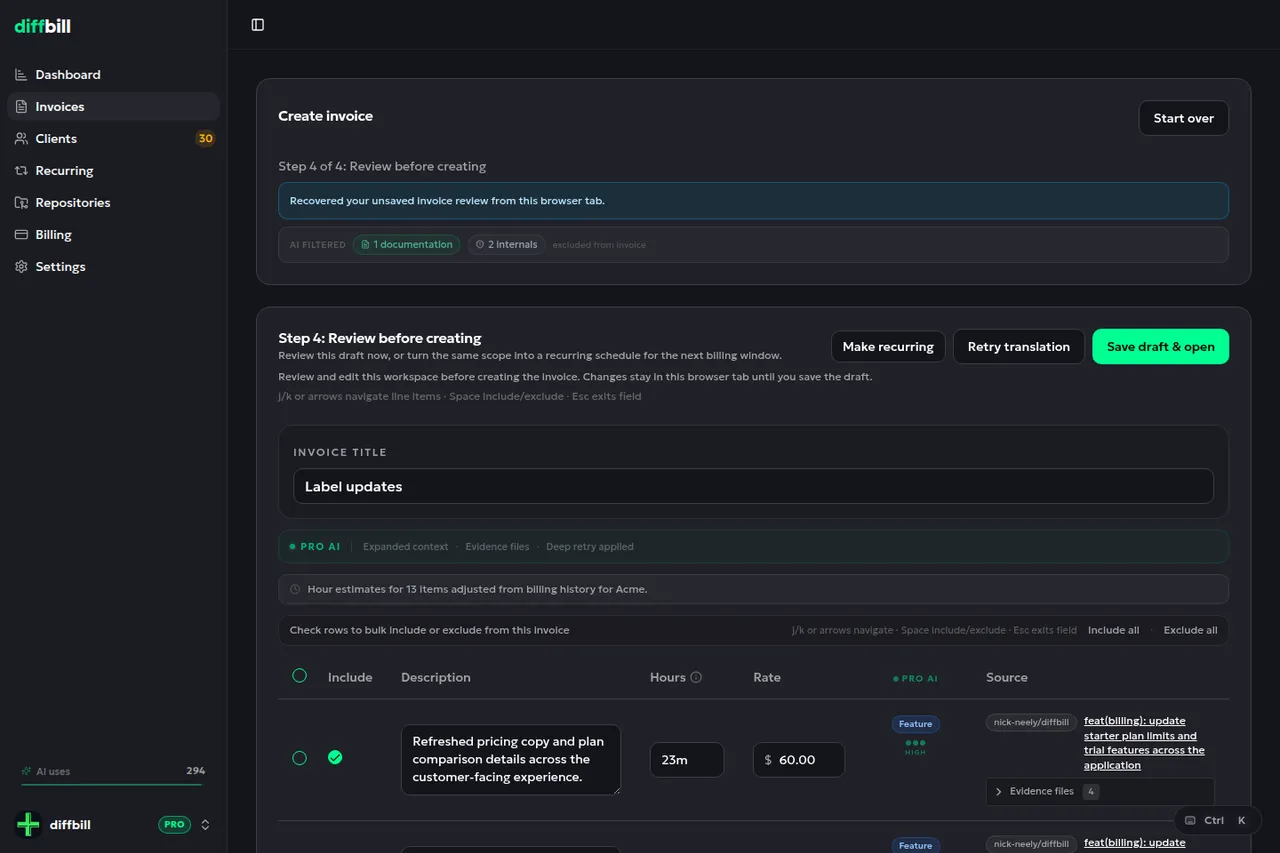Open the 'feat(billing): update starter plan limits' commit link

pos(1144,743)
